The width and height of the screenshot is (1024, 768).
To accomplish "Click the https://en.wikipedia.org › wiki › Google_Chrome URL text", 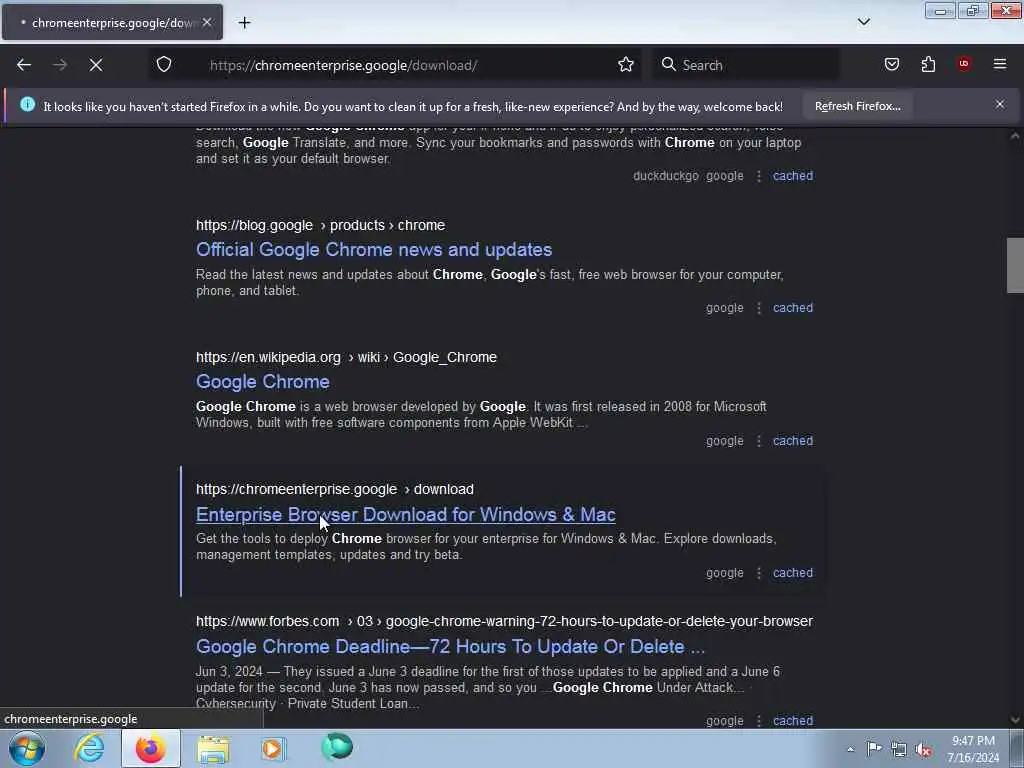I will tap(346, 357).
